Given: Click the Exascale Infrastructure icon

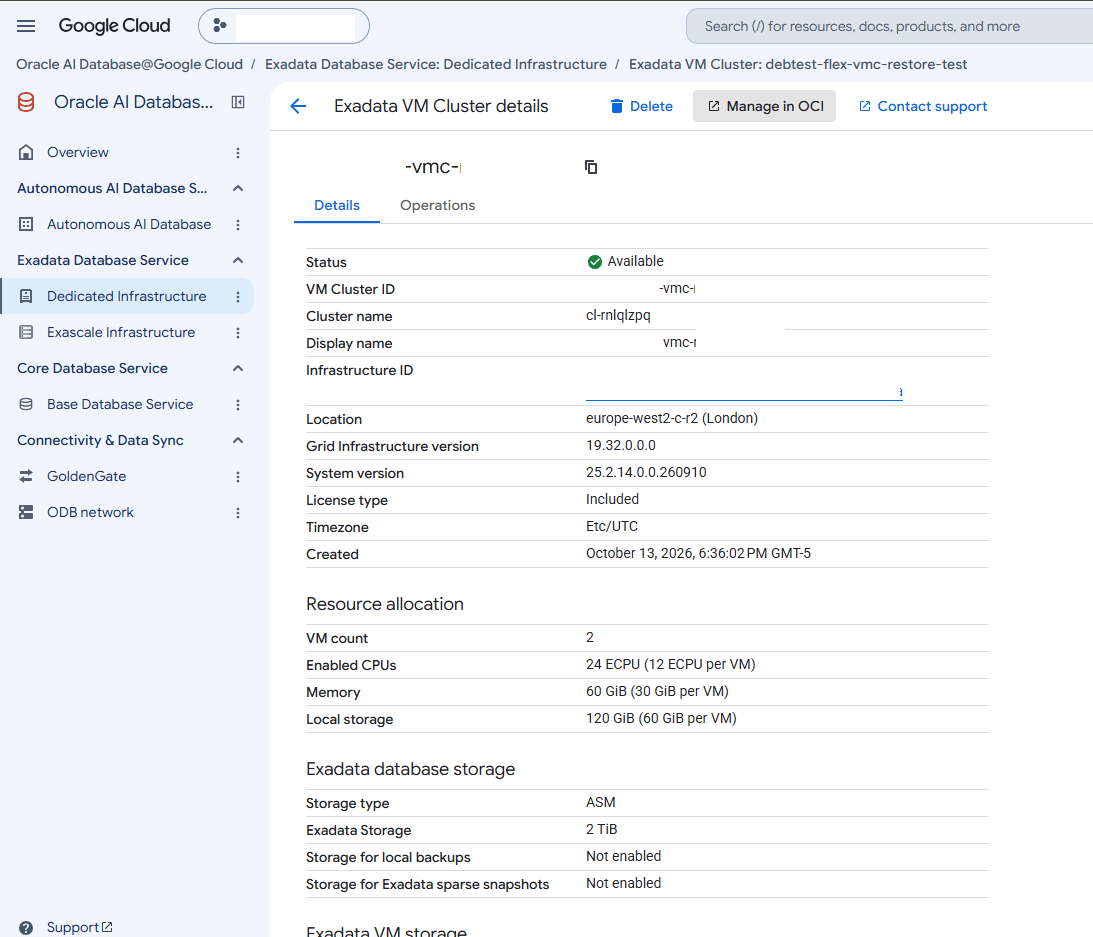Looking at the screenshot, I should (26, 333).
